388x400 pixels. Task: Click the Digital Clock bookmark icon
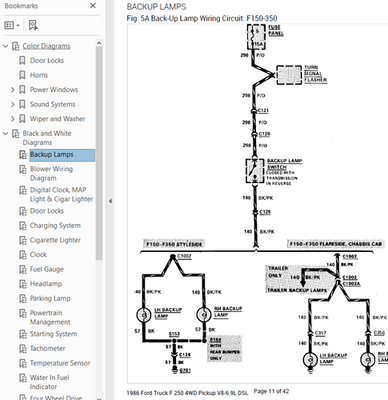23,190
